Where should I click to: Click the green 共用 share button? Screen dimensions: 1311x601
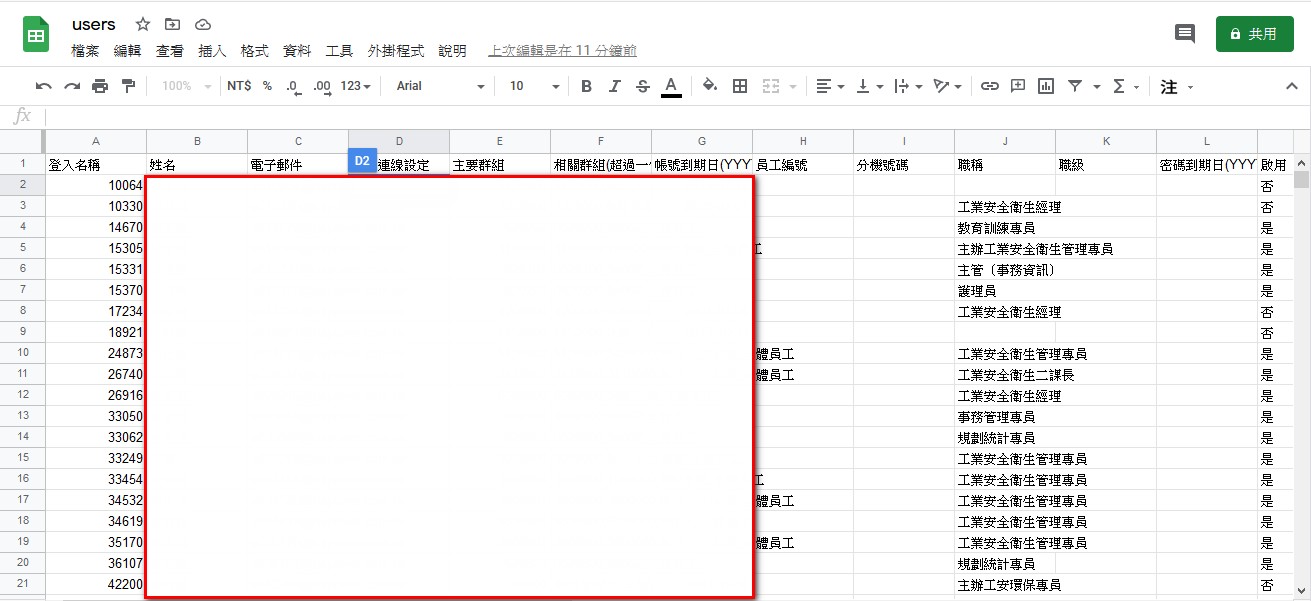pyautogui.click(x=1254, y=34)
